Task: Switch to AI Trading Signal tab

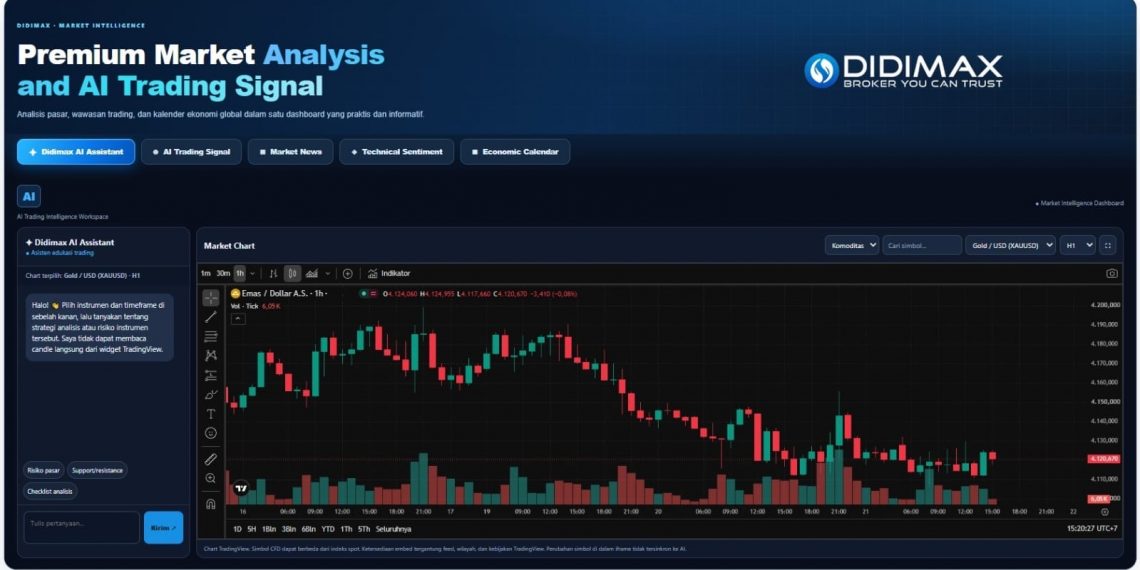Action: click(191, 152)
